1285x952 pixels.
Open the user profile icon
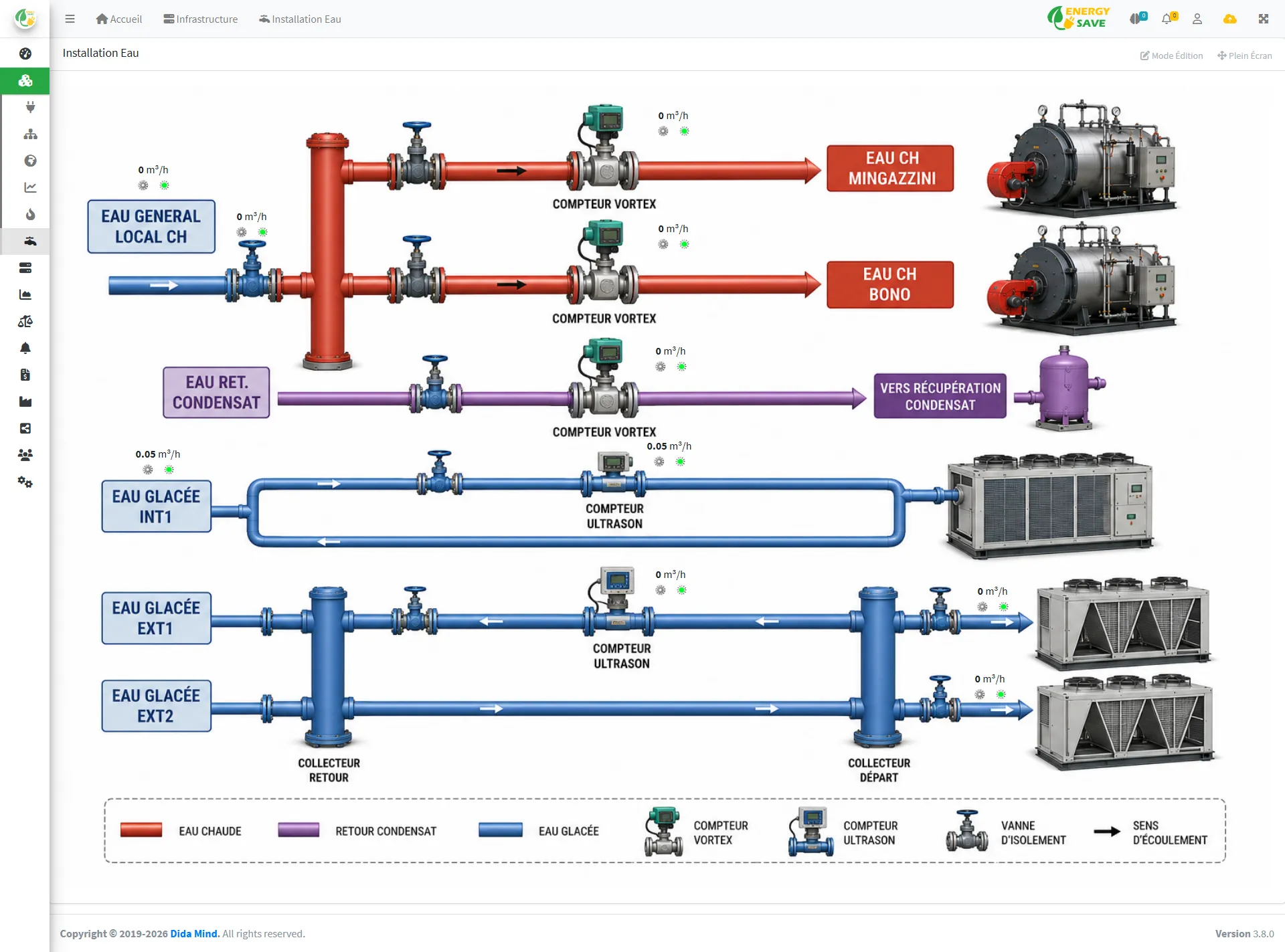pyautogui.click(x=1197, y=19)
